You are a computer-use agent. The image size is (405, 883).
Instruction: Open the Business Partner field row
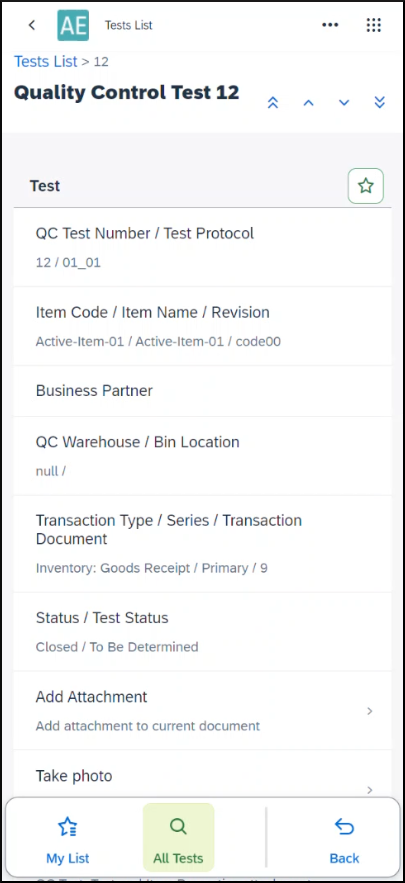(x=202, y=391)
